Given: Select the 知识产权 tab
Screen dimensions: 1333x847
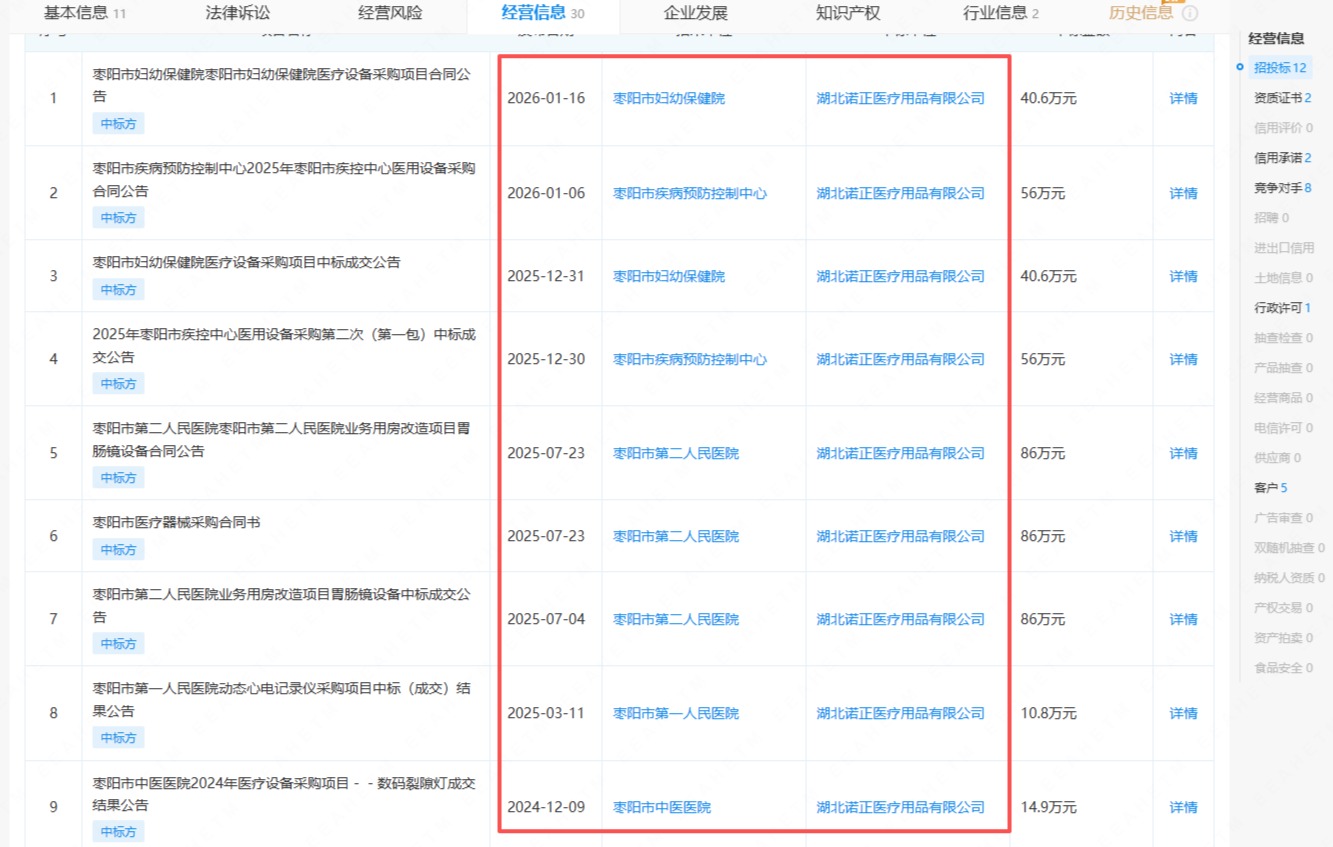Looking at the screenshot, I should pyautogui.click(x=848, y=13).
